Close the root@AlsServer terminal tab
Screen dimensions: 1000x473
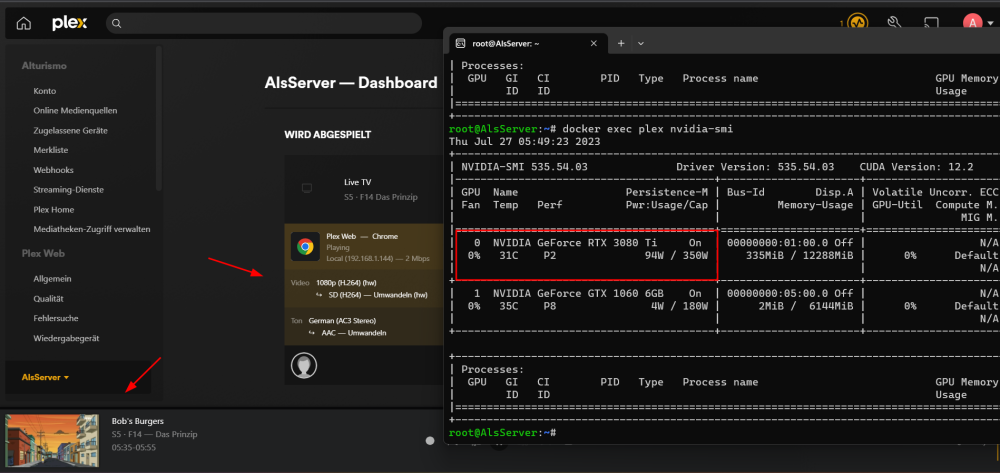pyautogui.click(x=594, y=44)
